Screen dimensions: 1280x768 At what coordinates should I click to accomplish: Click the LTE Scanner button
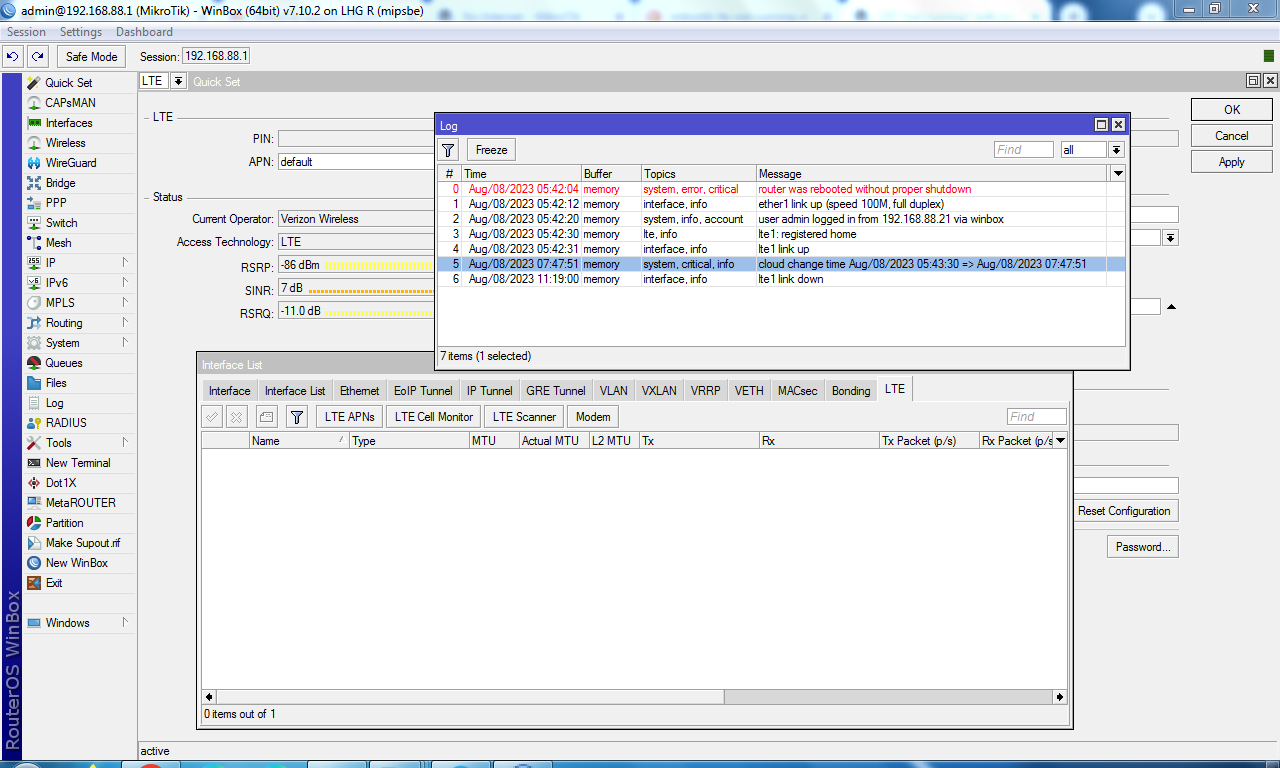(x=524, y=417)
